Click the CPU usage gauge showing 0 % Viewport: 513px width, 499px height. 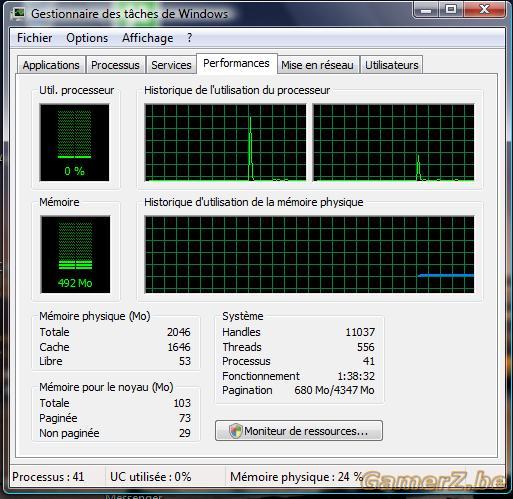(75, 143)
